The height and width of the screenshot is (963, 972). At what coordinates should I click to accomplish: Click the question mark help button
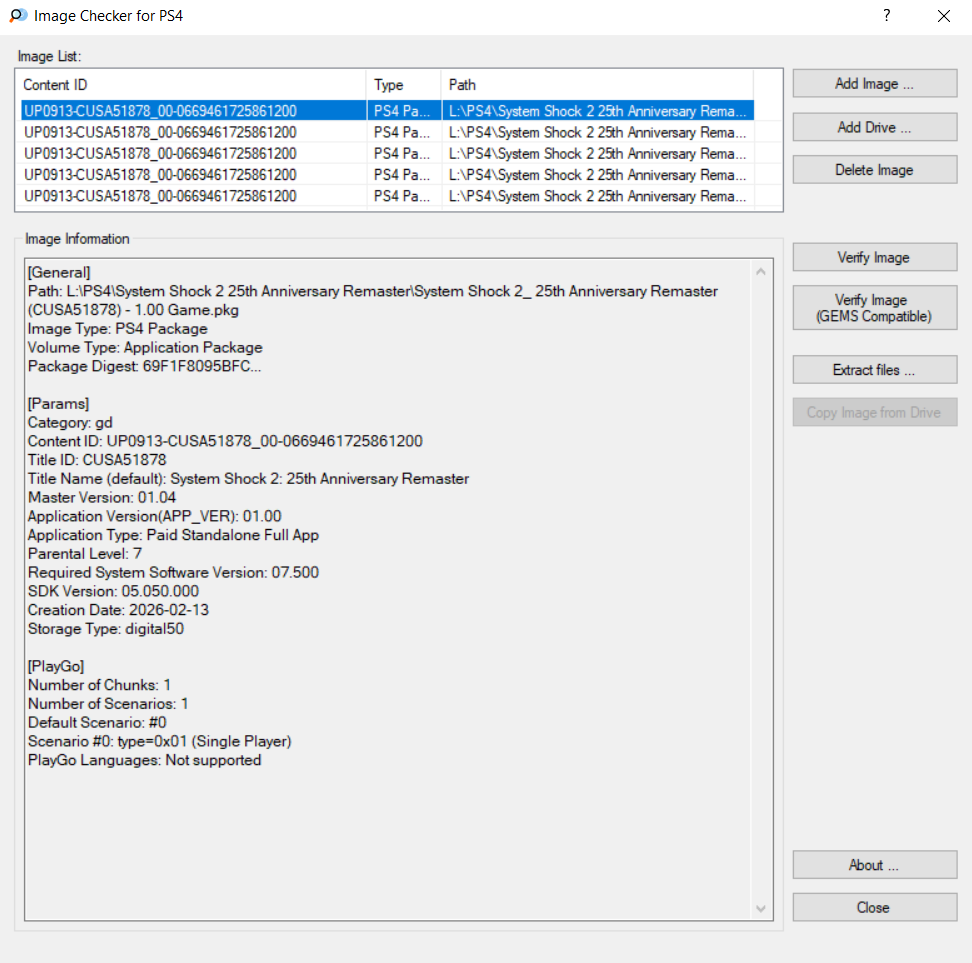[x=886, y=16]
